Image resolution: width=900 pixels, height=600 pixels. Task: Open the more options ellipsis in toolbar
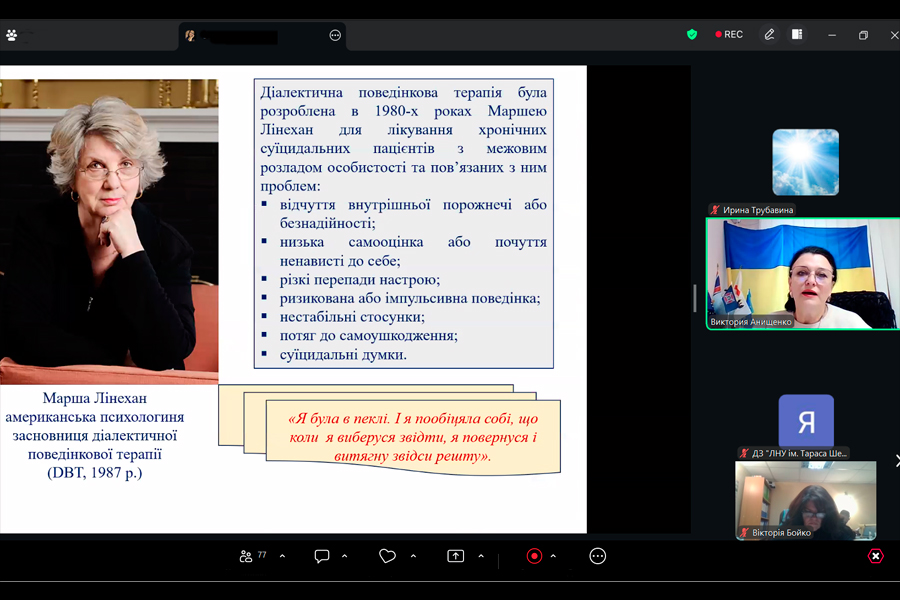tap(598, 556)
